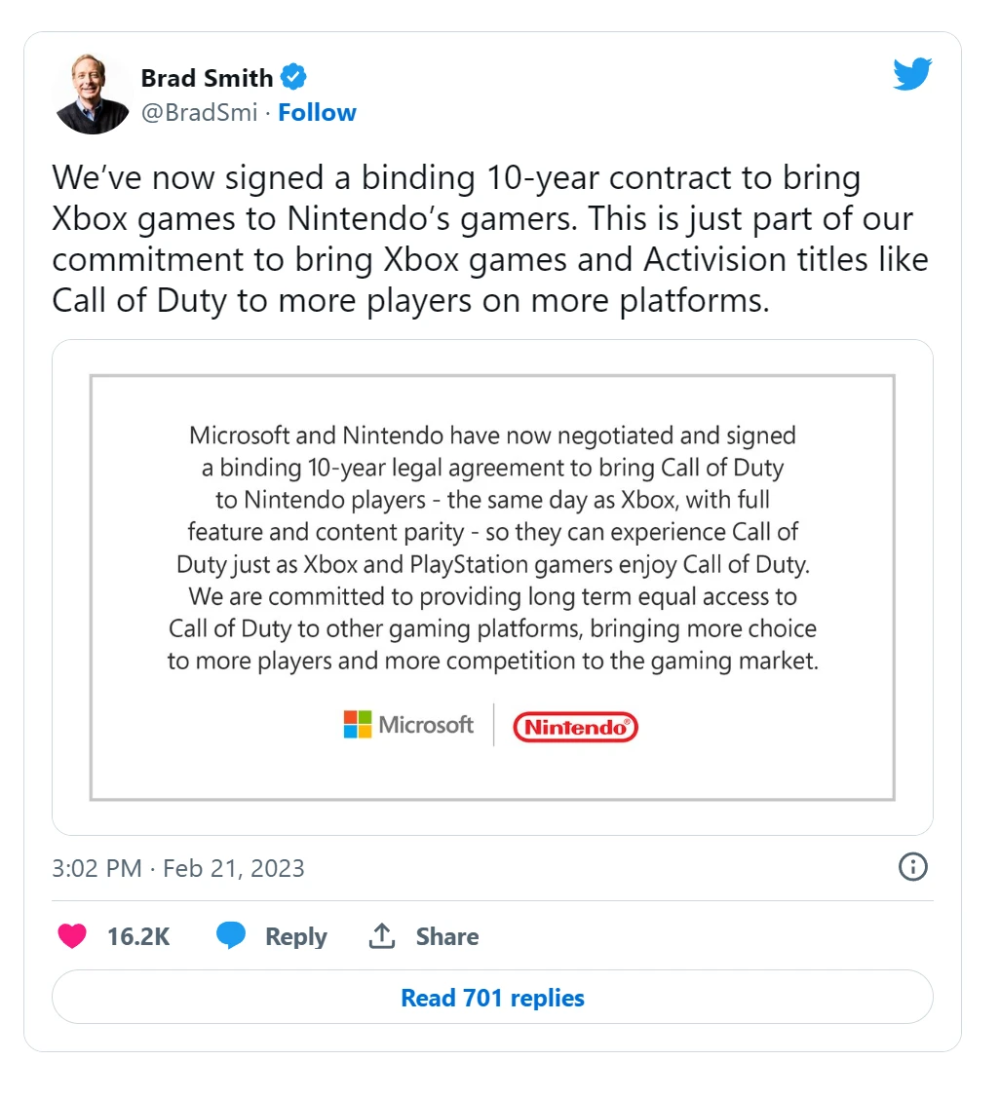
Task: Click the blue verified badge
Action: tap(293, 77)
